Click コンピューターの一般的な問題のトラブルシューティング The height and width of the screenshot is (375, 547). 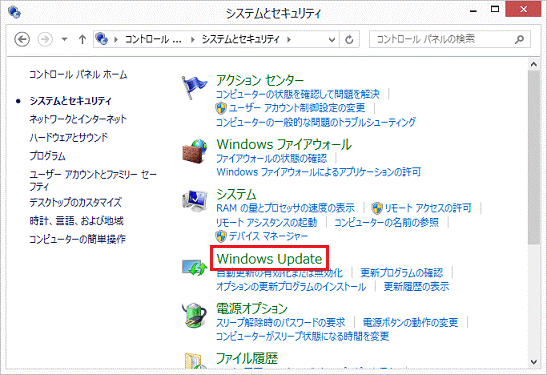tap(316, 122)
